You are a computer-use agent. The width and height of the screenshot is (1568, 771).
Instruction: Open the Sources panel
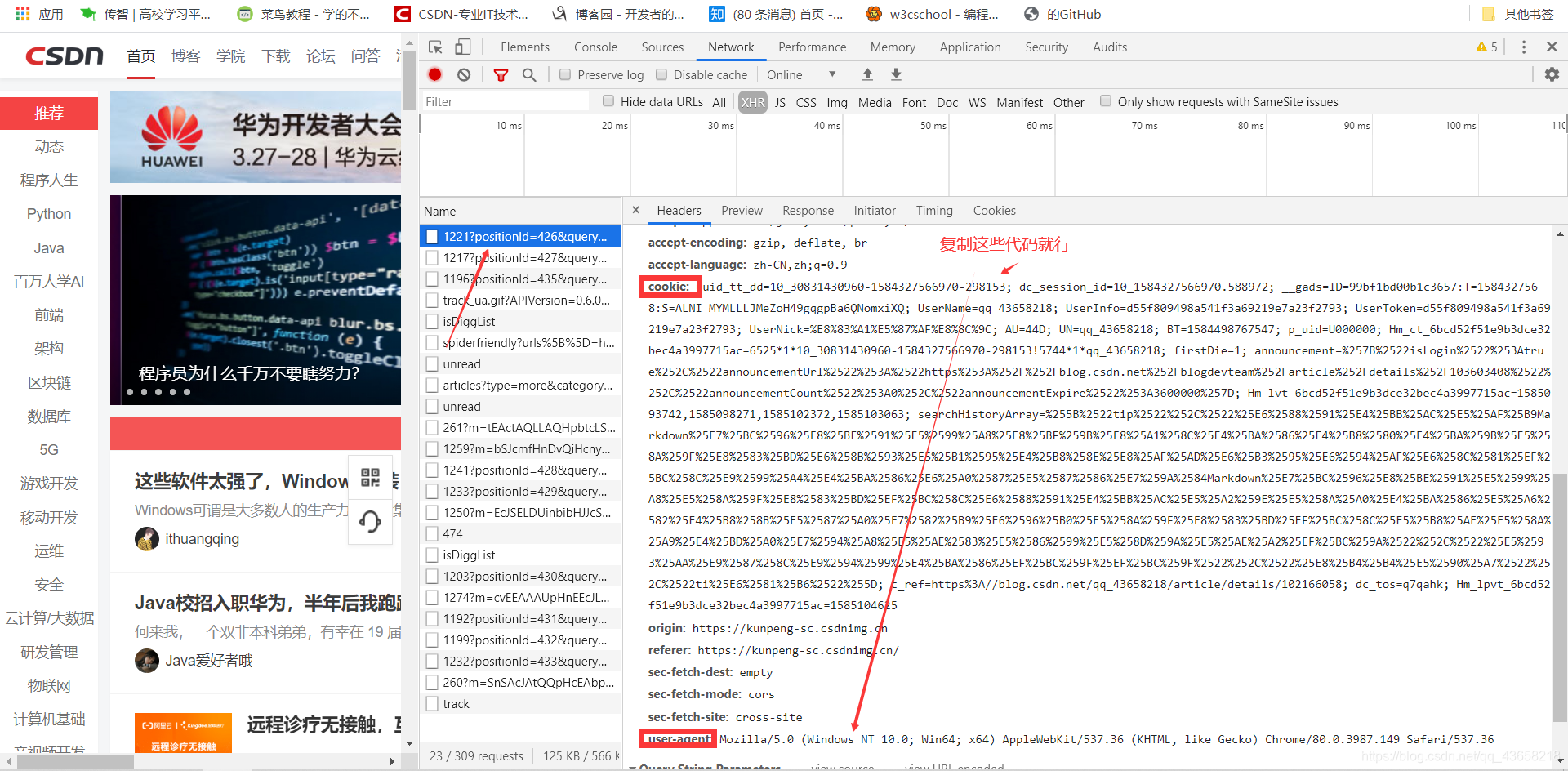(x=662, y=47)
